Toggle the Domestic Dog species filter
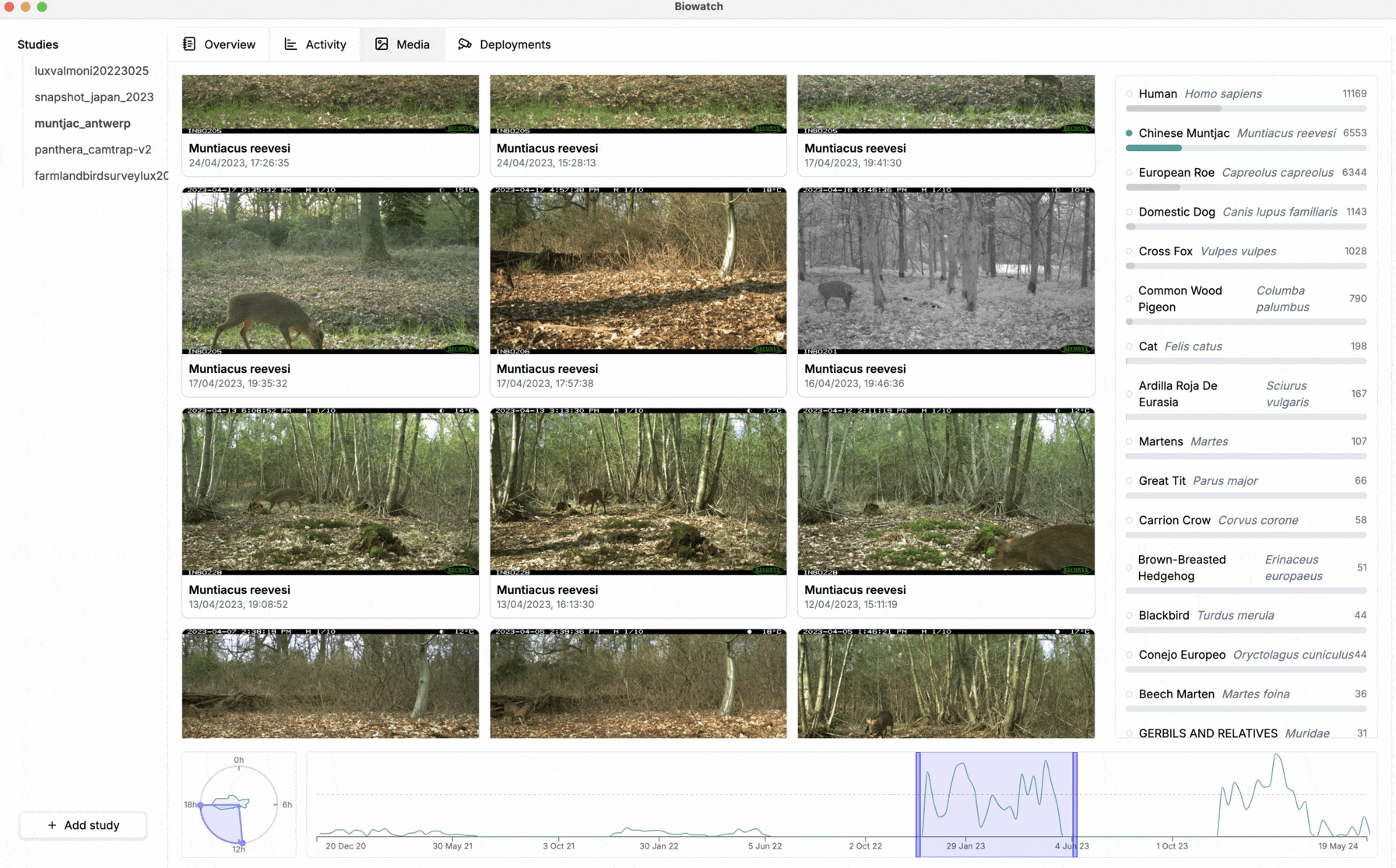 (x=1129, y=212)
